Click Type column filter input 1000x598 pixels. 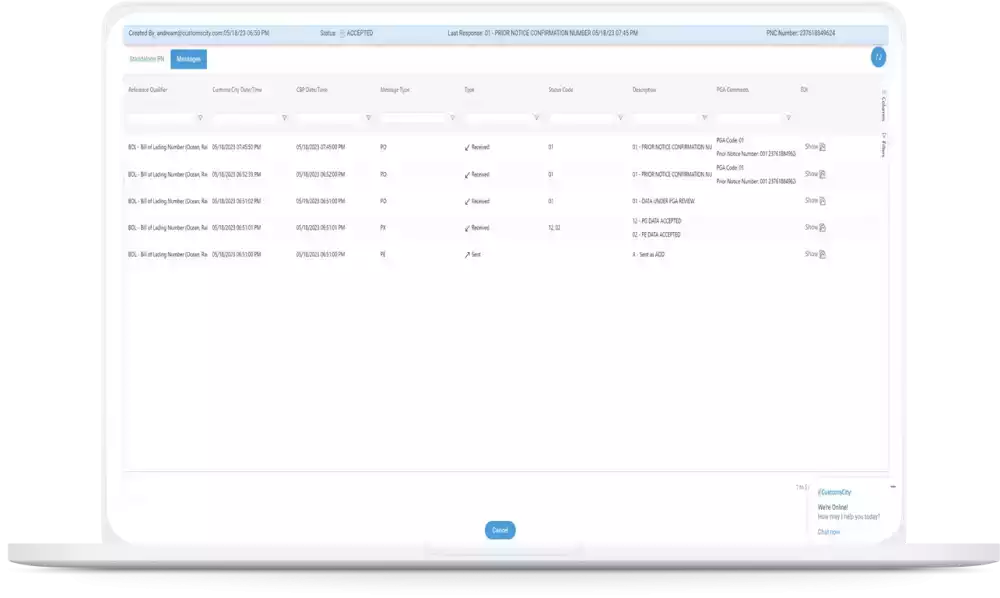[497, 118]
